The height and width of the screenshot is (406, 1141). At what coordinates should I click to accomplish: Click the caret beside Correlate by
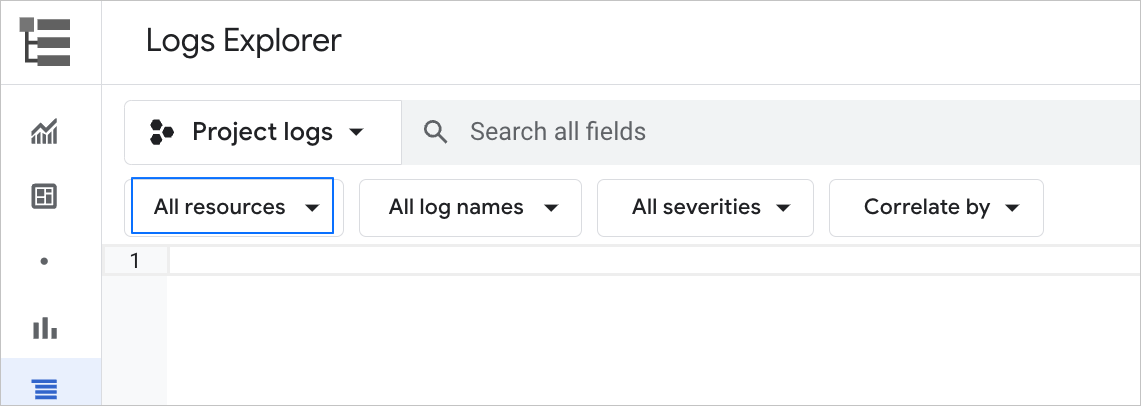click(1012, 208)
